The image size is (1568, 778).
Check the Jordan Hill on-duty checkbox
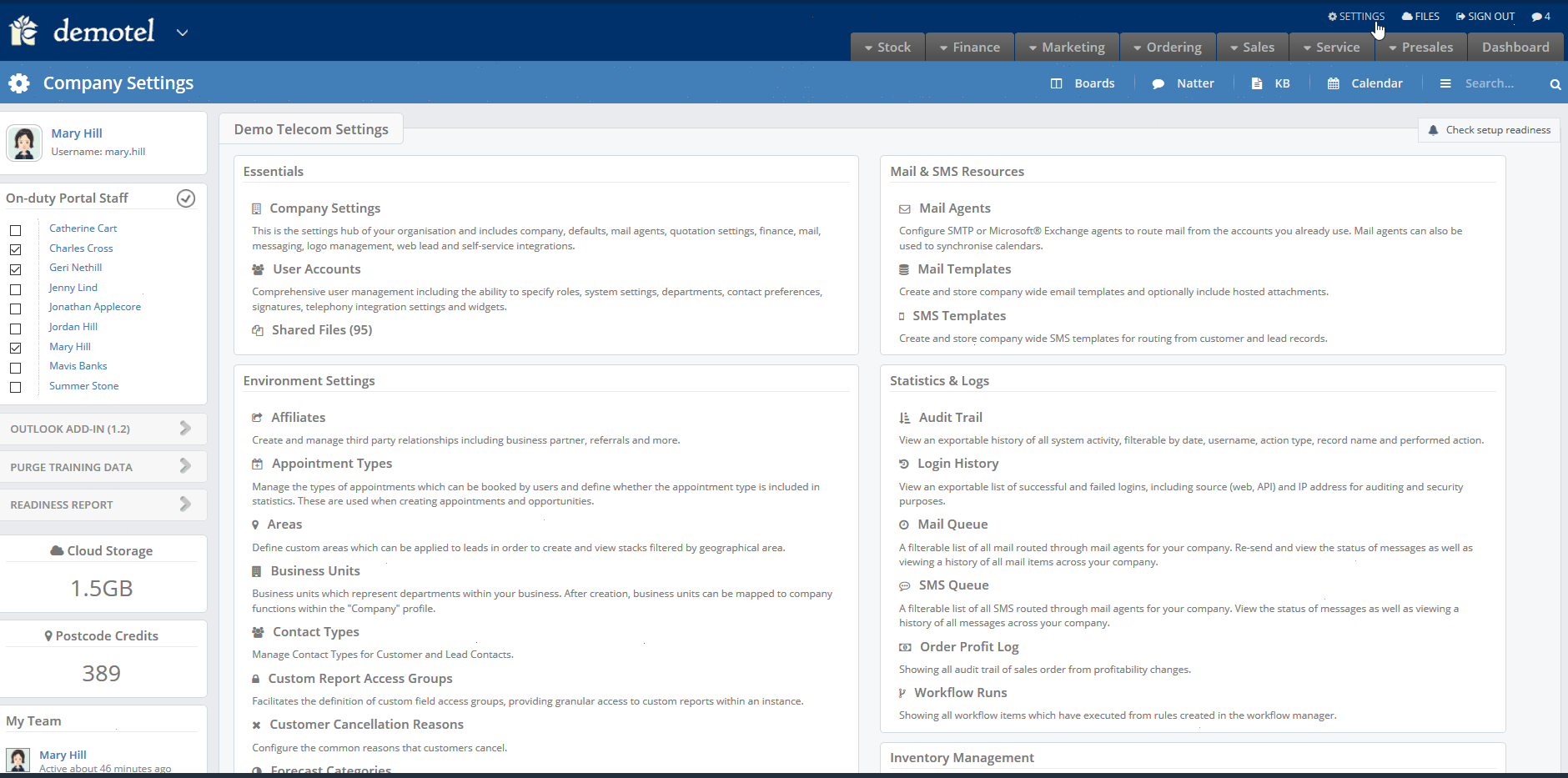point(15,329)
